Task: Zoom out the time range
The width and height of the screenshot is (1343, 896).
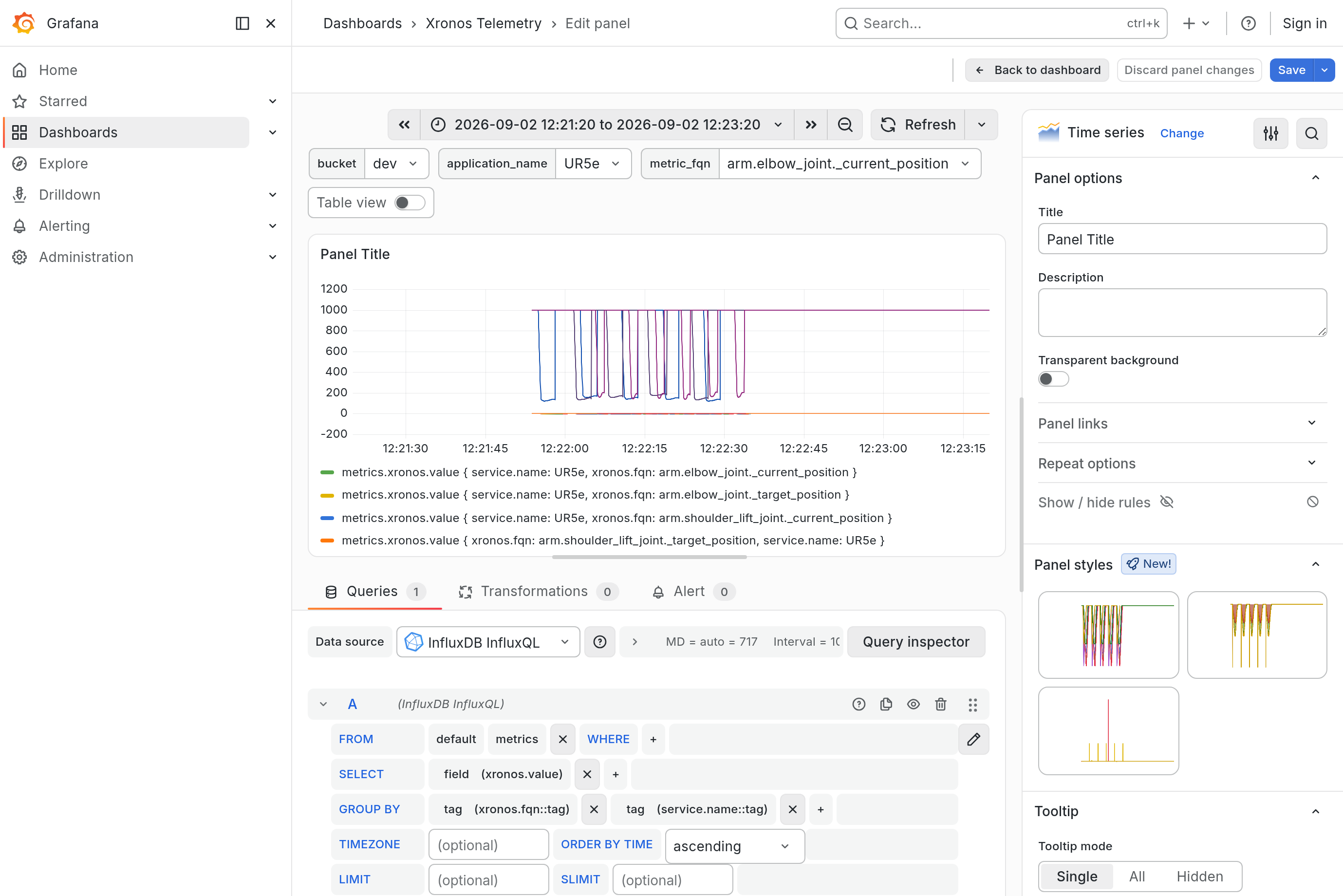Action: point(845,125)
